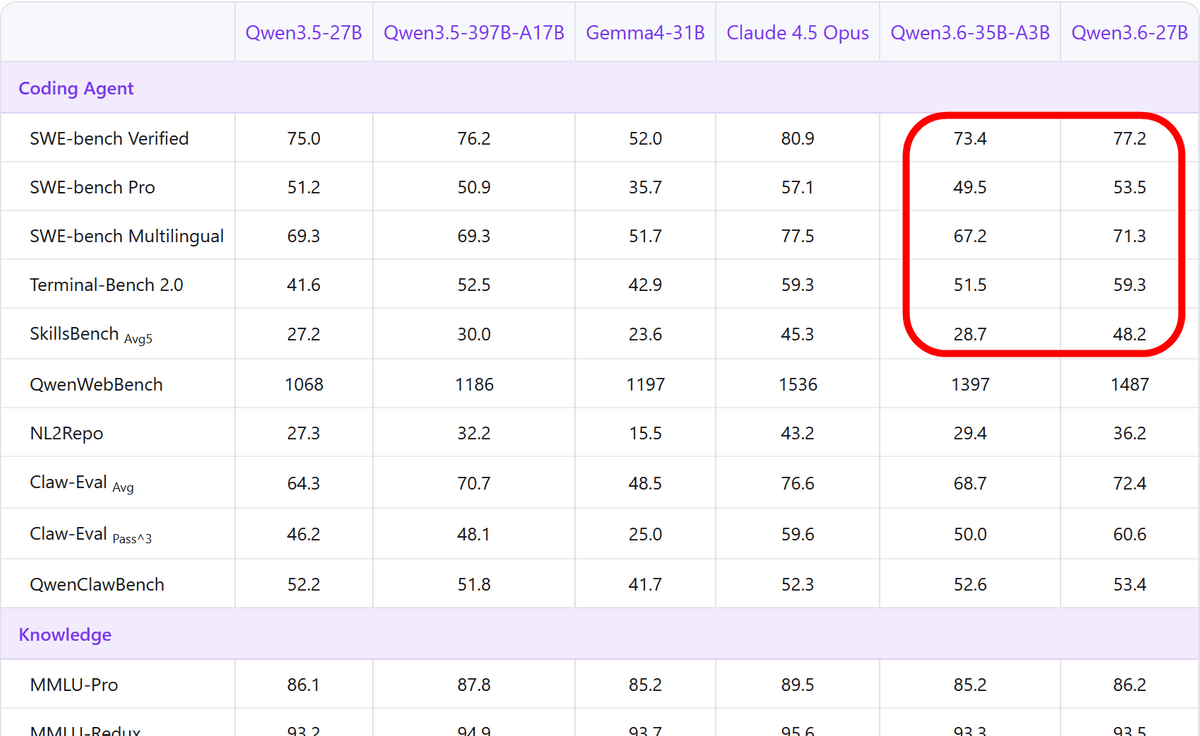
Task: Select the SWE-bench Verified row label
Action: 109,139
